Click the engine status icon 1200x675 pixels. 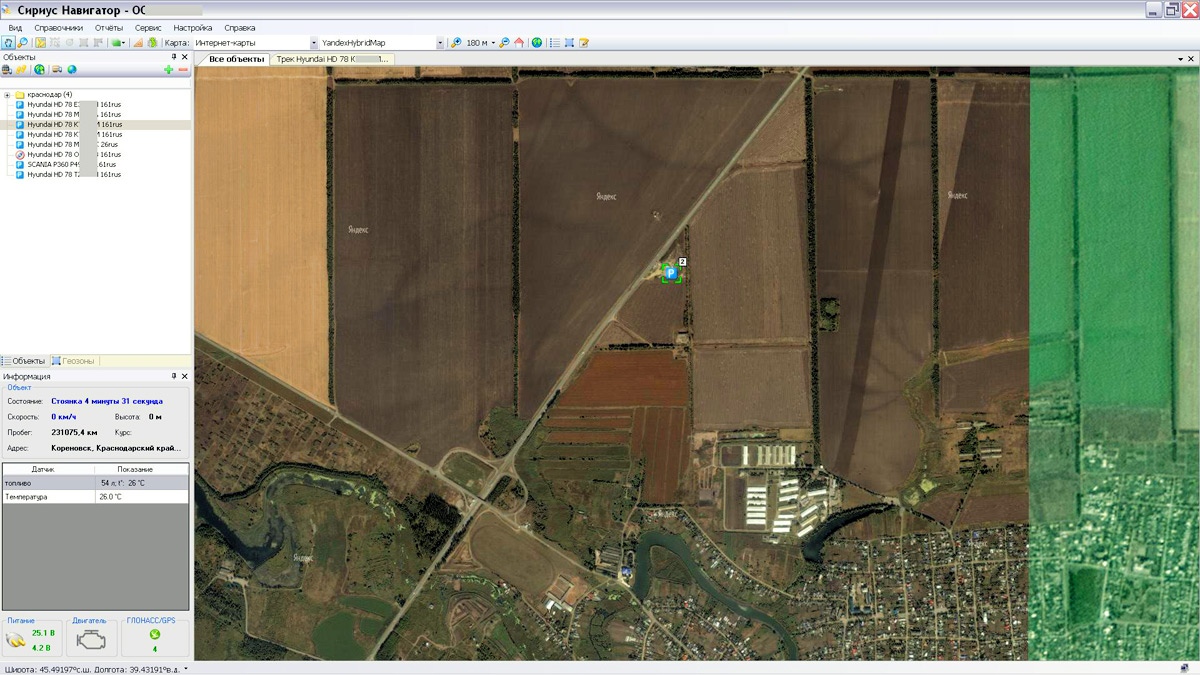(x=90, y=640)
